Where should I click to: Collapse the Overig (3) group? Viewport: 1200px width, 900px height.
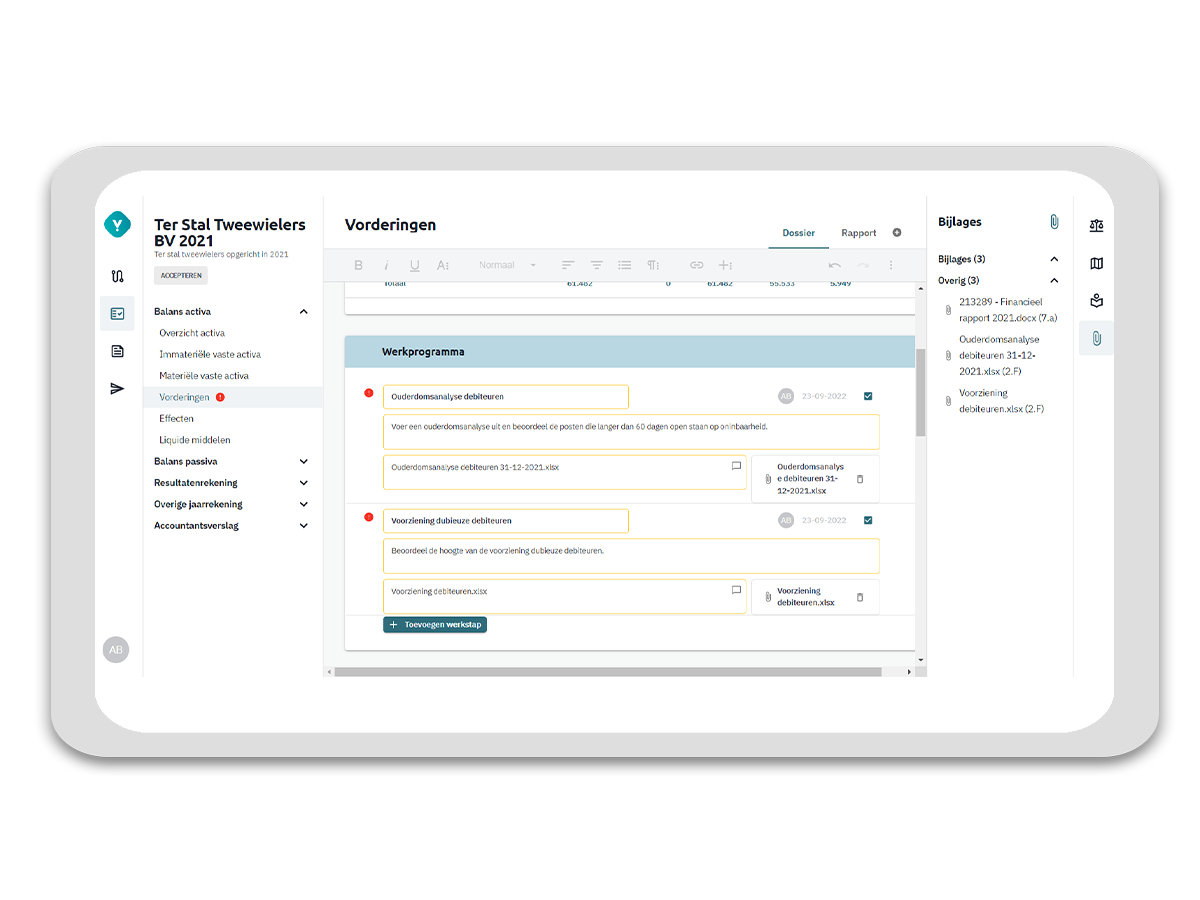tap(1054, 281)
